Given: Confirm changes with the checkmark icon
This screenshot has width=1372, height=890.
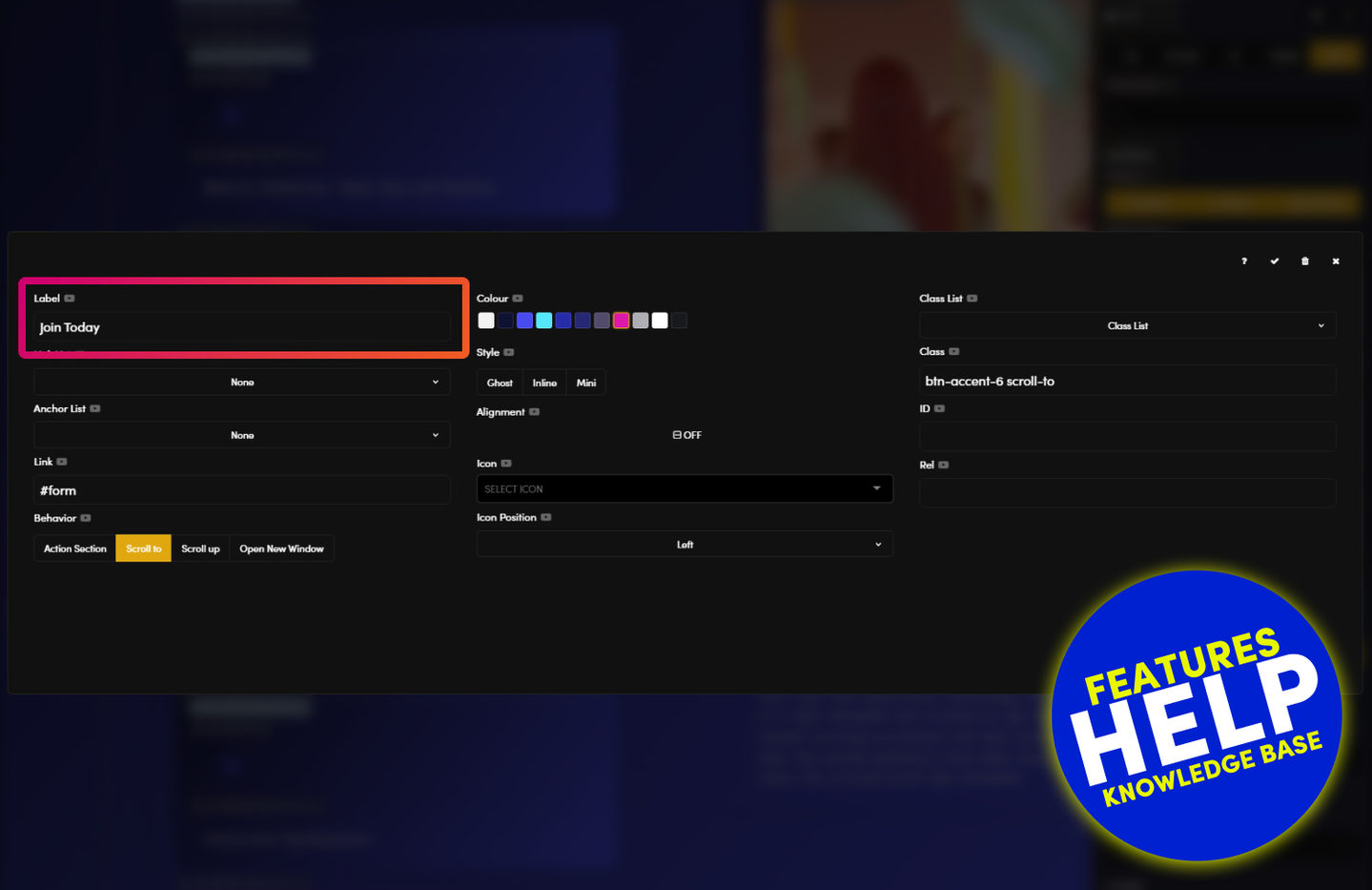Looking at the screenshot, I should (1275, 261).
